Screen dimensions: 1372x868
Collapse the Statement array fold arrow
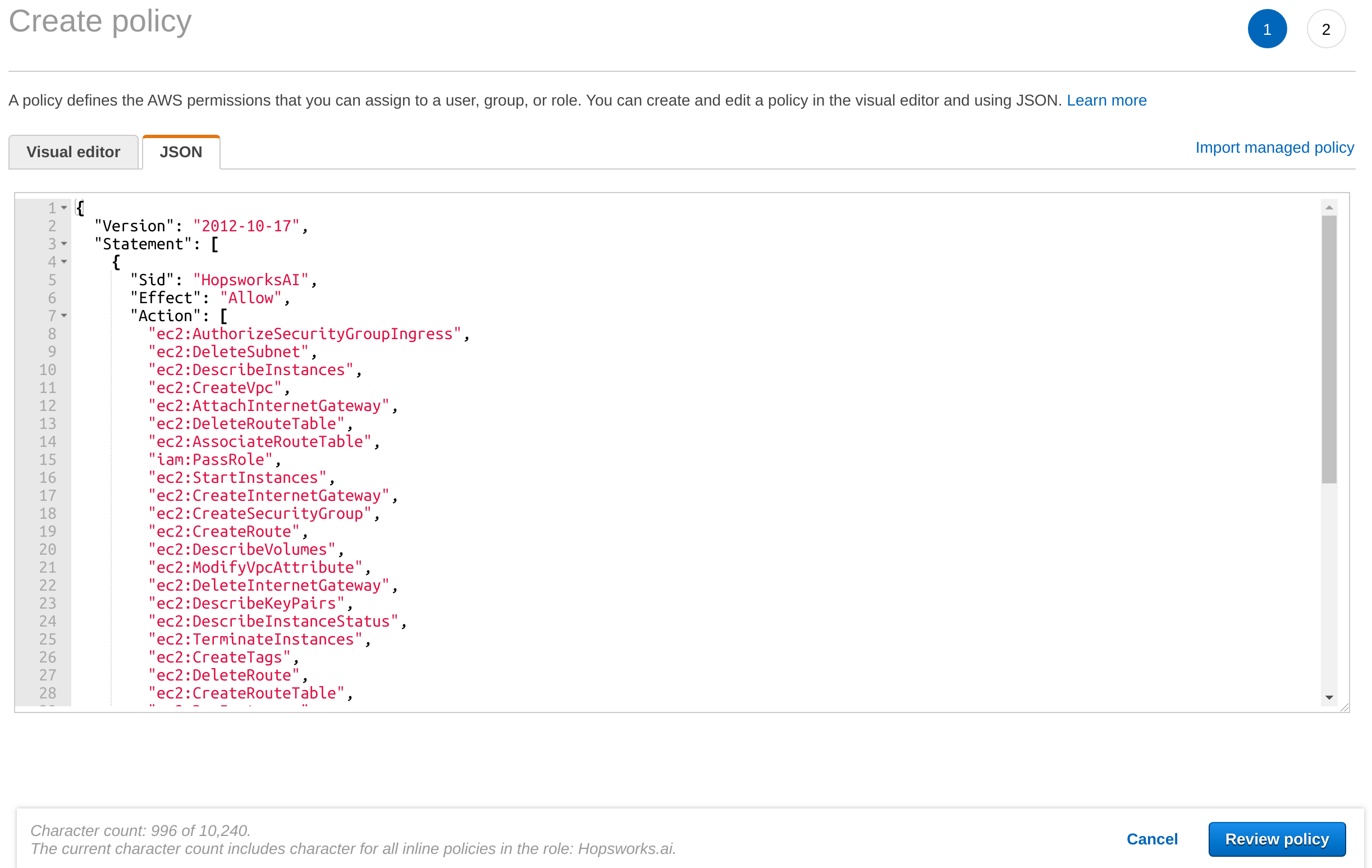pyautogui.click(x=65, y=244)
